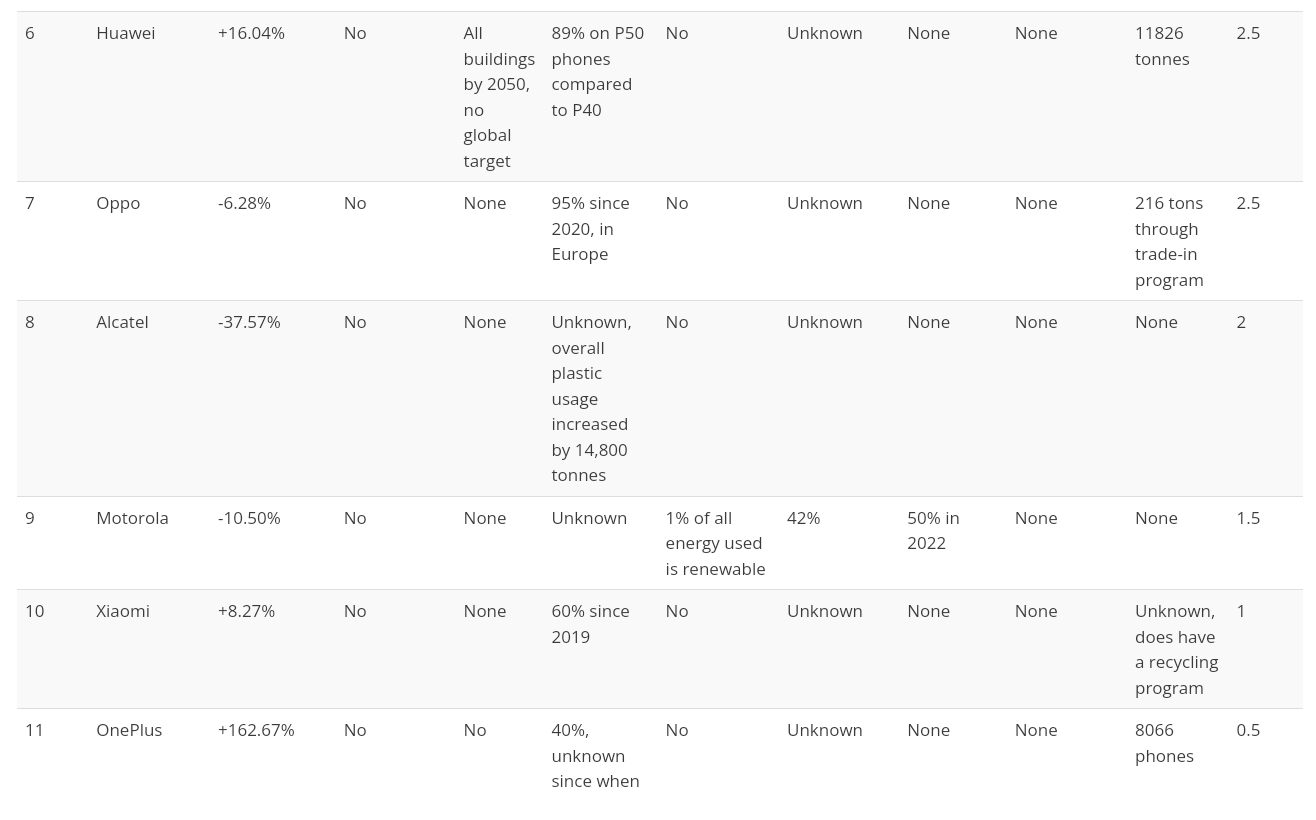Image resolution: width=1316 pixels, height=820 pixels.
Task: Select '216 tons through trade-in program' cell
Action: (1169, 241)
